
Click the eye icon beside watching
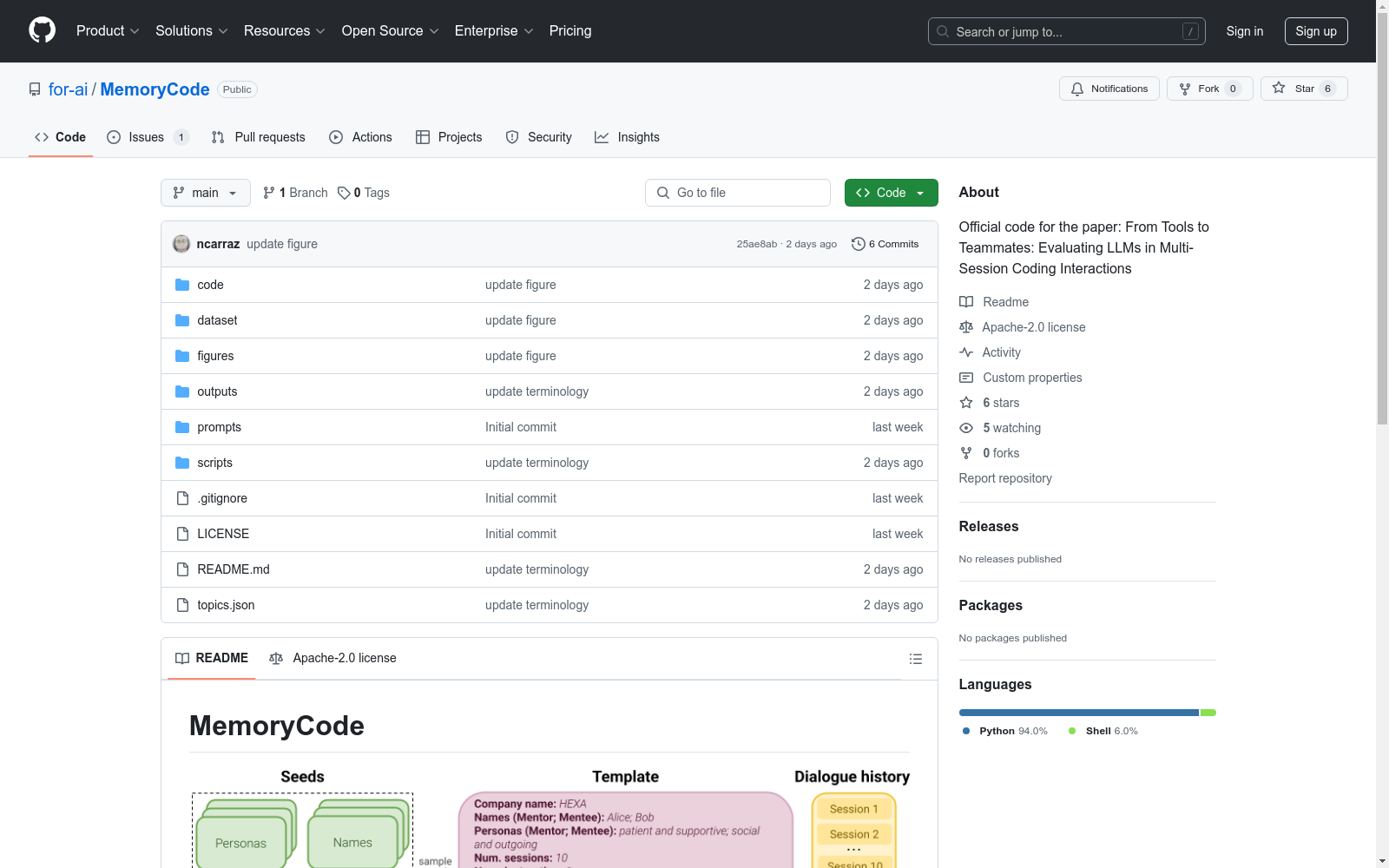[966, 428]
